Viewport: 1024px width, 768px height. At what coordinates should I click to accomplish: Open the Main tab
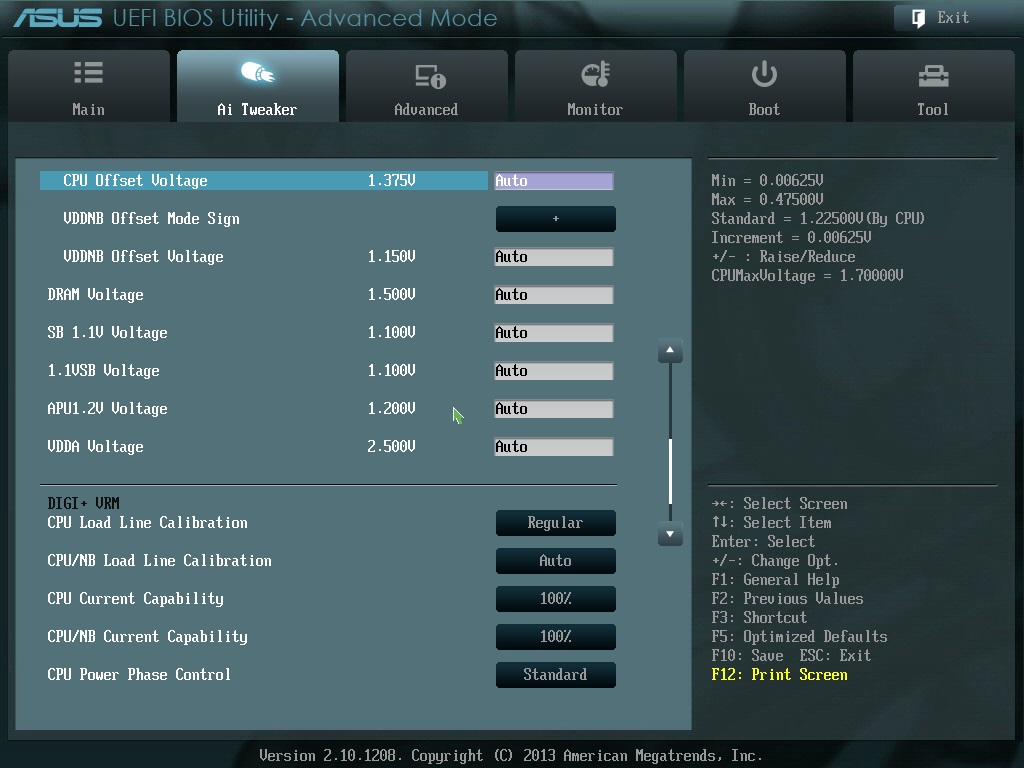point(89,86)
